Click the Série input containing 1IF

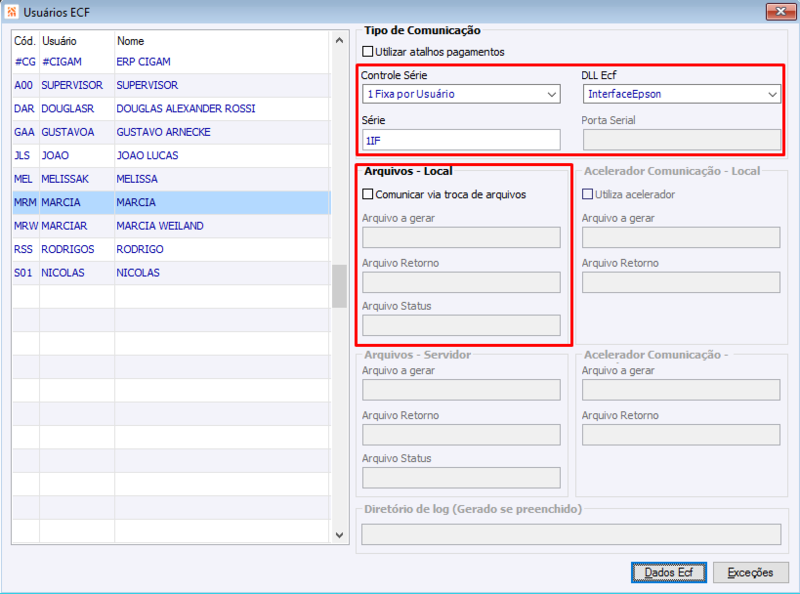[x=460, y=139]
